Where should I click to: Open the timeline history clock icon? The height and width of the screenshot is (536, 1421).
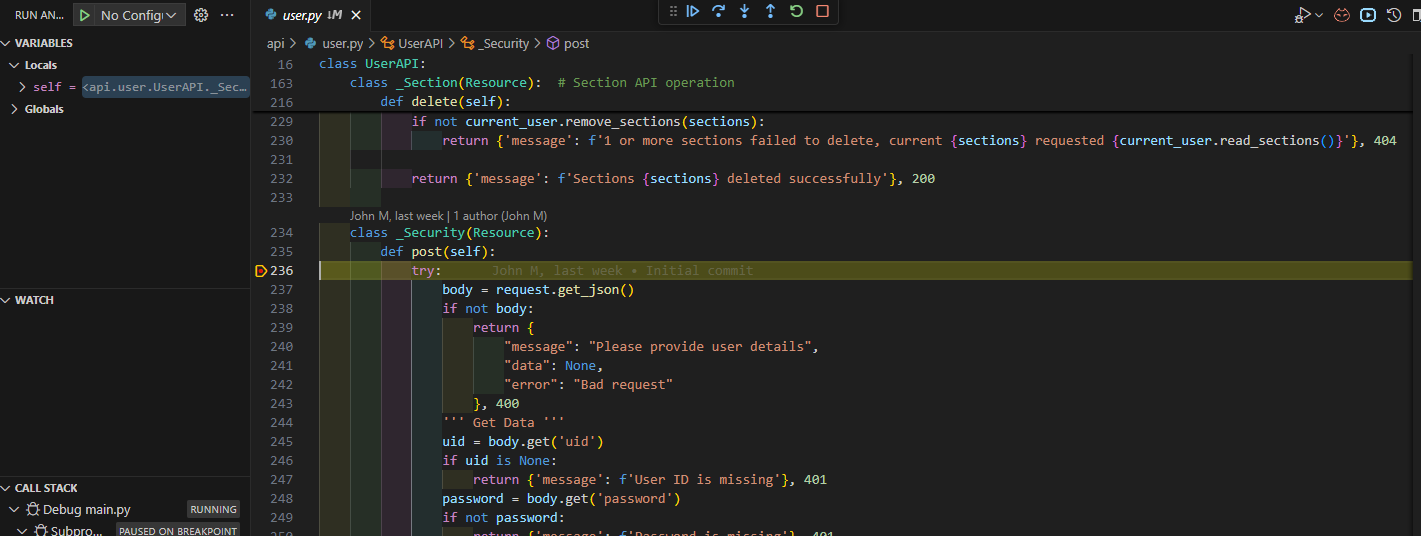tap(1394, 15)
